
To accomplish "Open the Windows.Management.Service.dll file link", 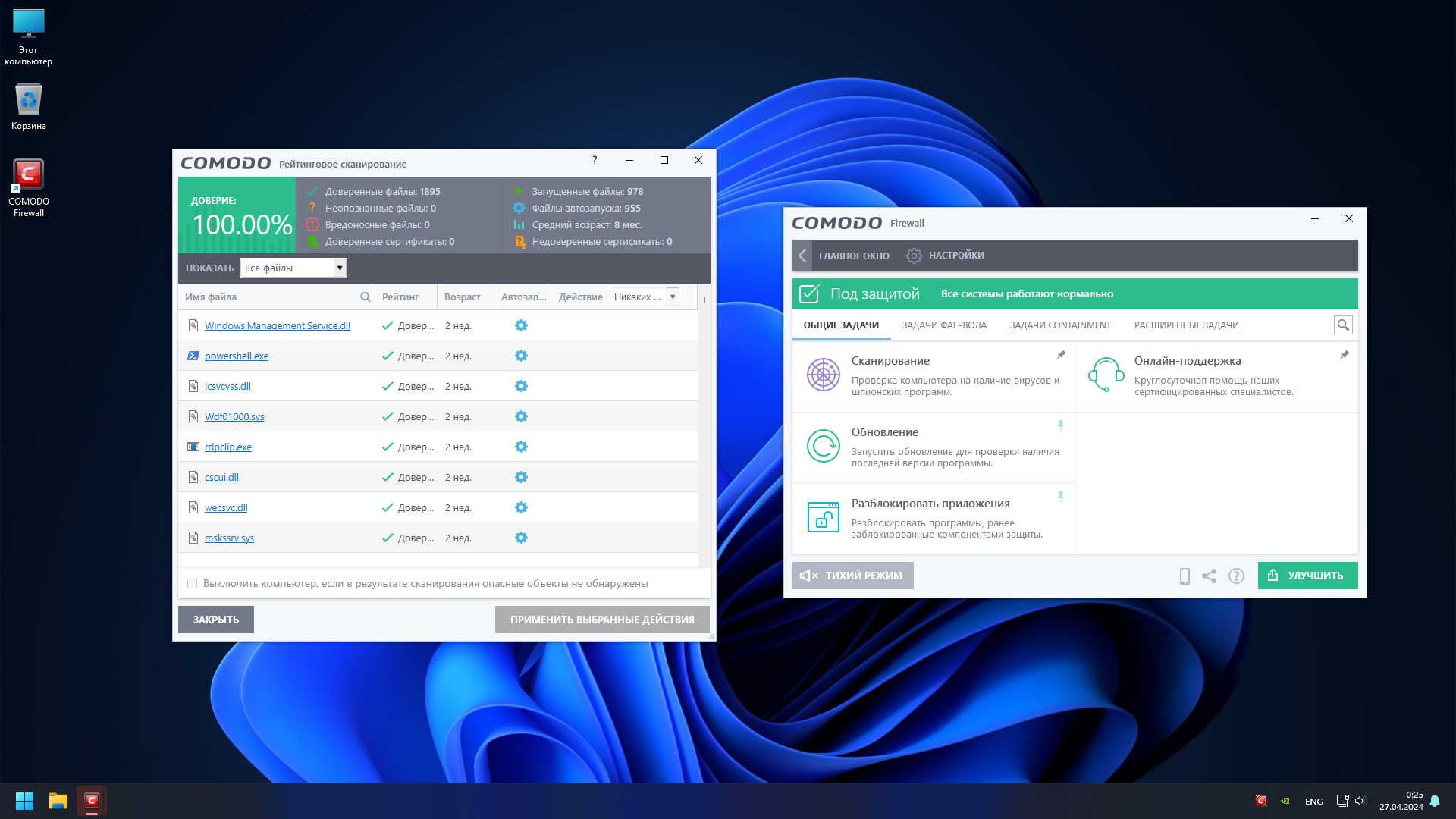I will point(277,326).
